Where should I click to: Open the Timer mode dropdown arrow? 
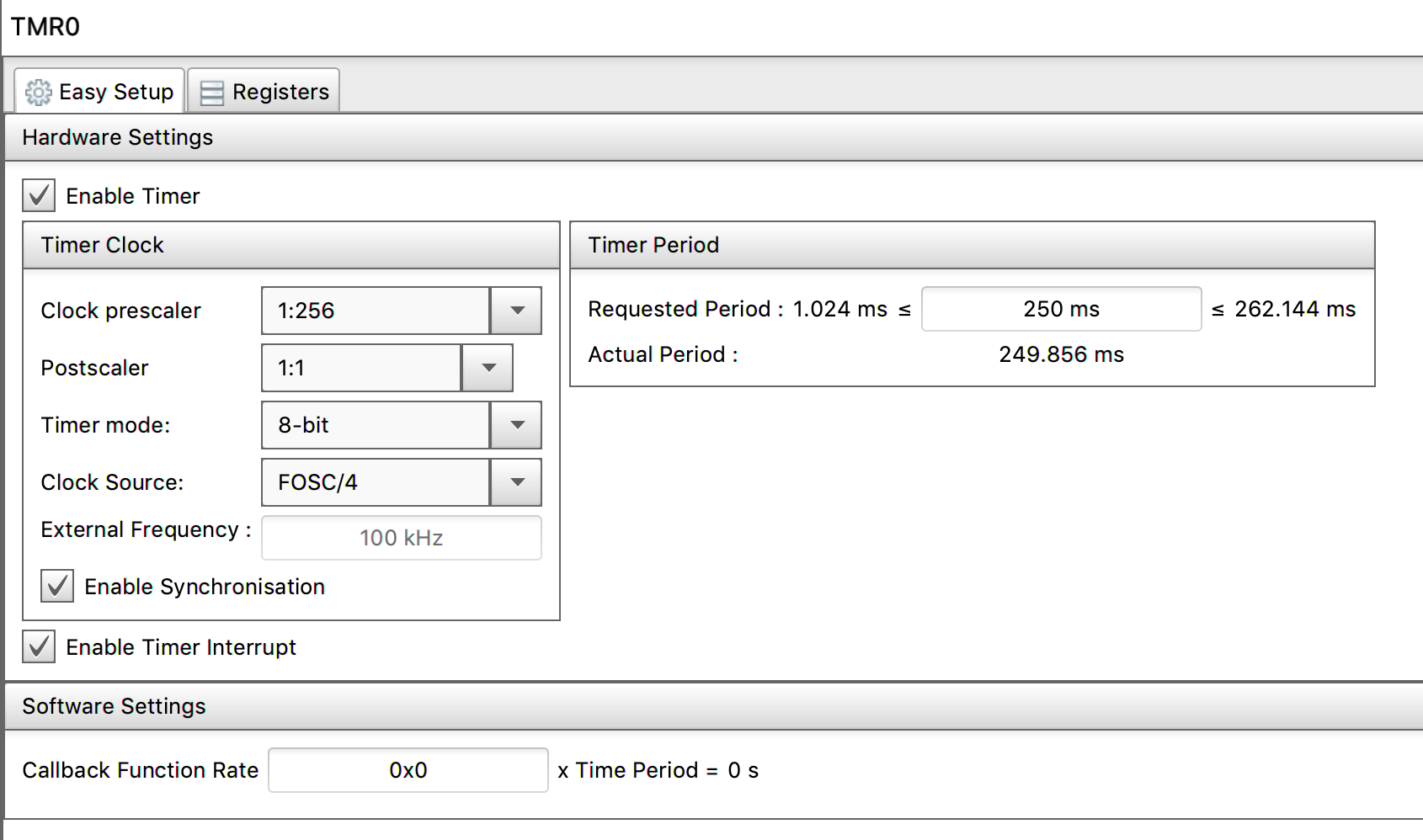click(x=516, y=425)
